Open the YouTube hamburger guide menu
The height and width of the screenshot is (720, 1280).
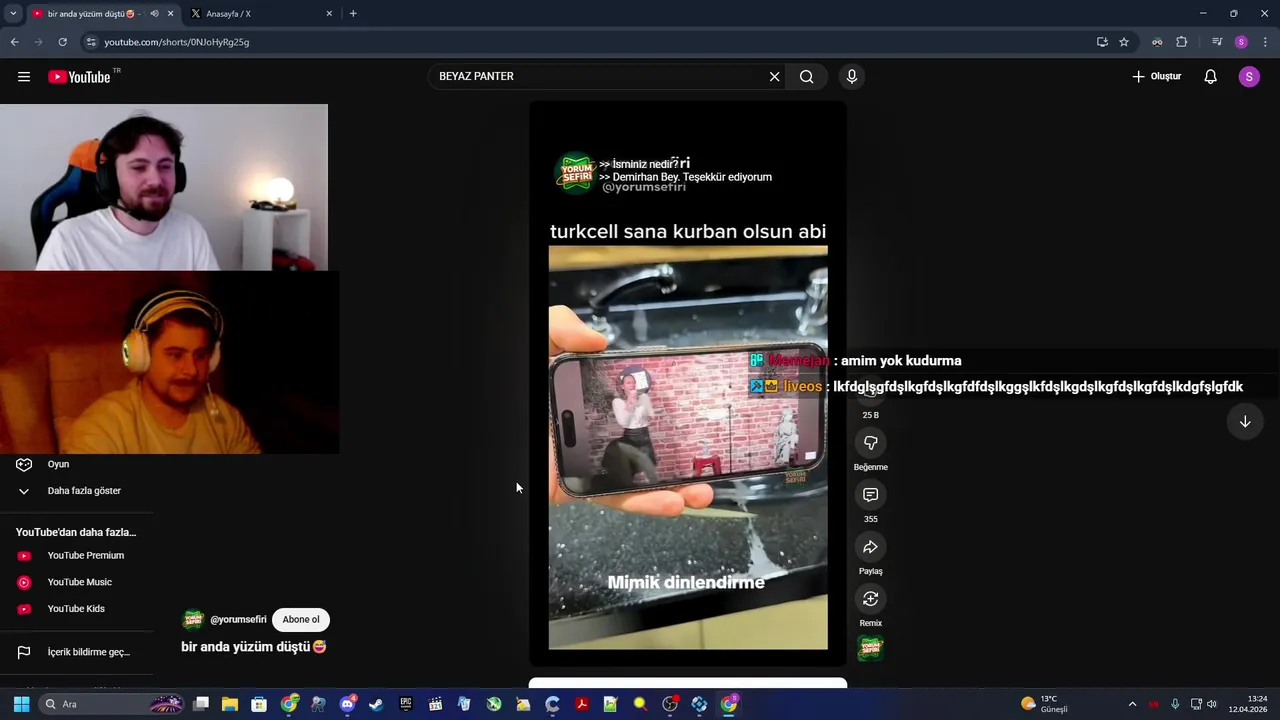click(x=24, y=77)
